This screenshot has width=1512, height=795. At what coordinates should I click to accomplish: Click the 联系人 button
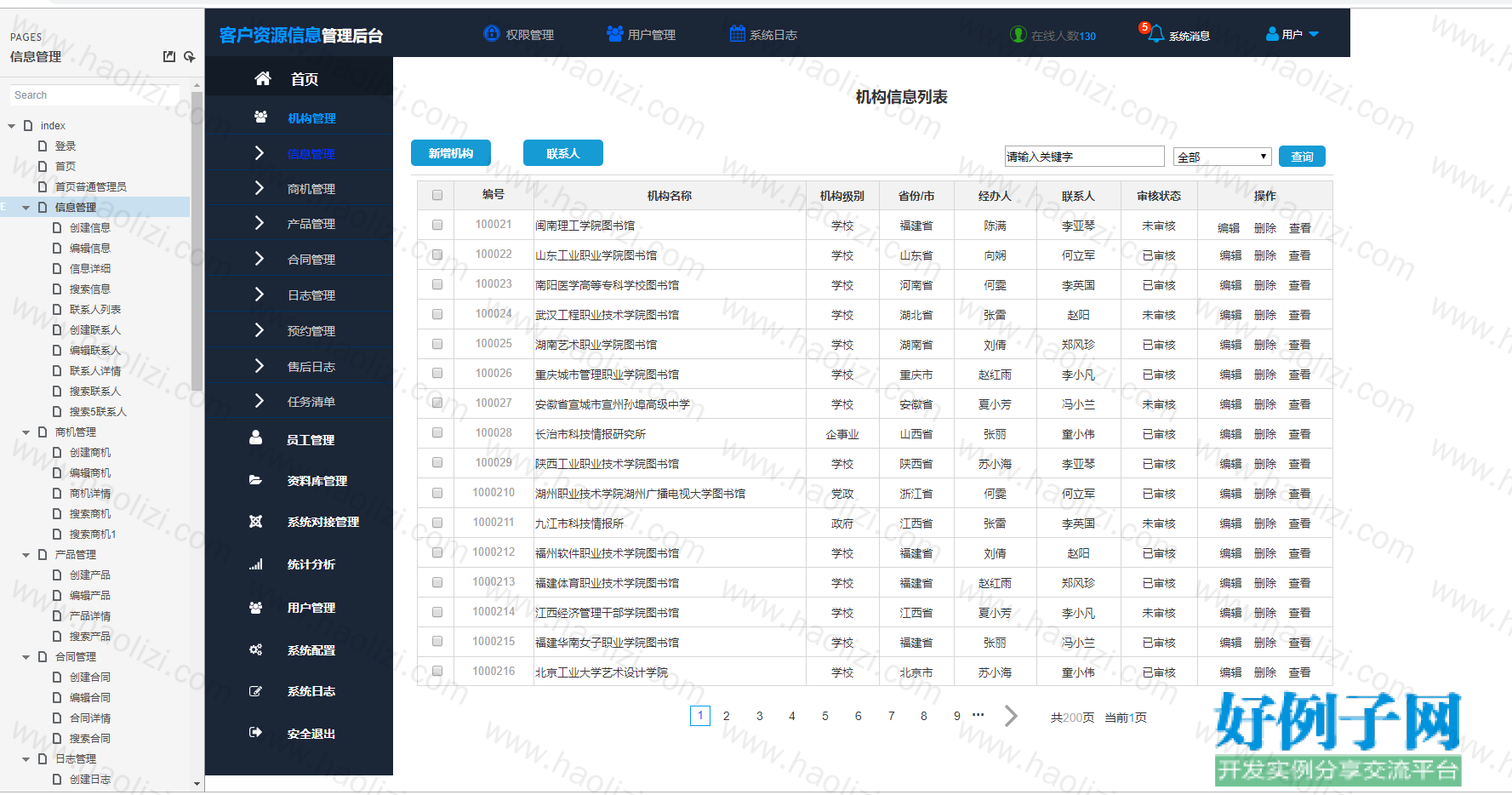(563, 152)
